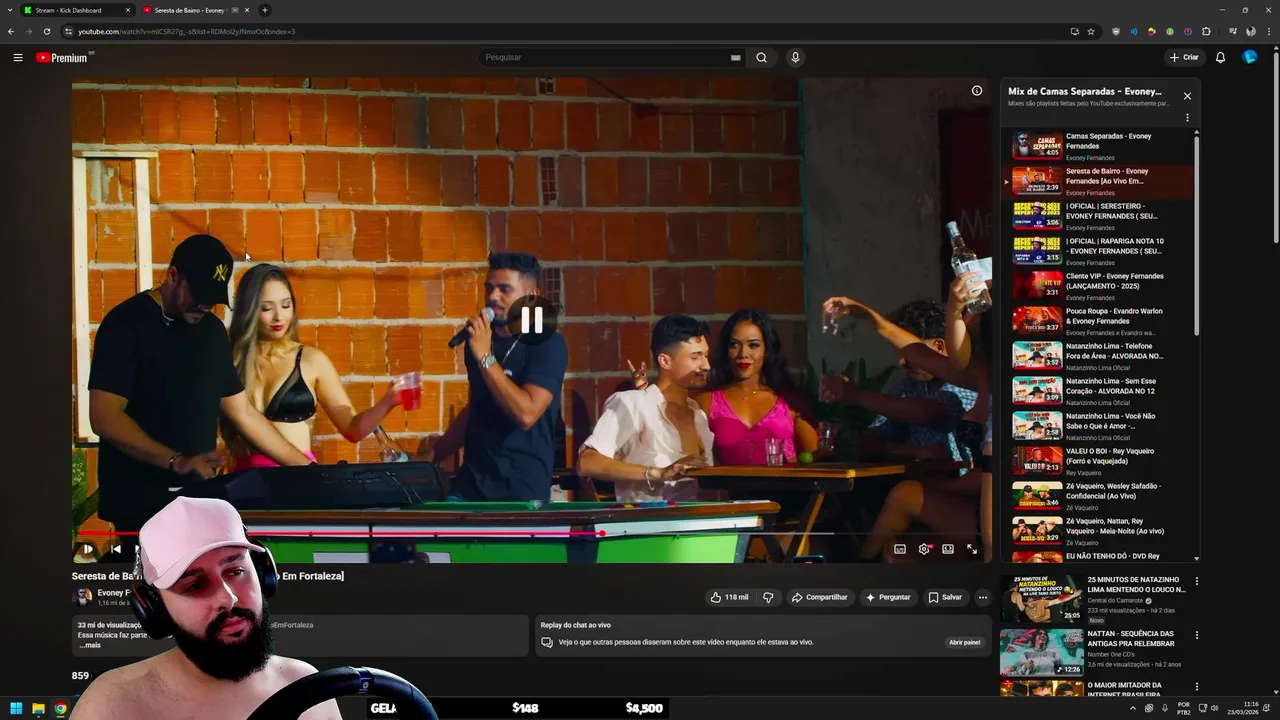Screen dimensions: 1280x720
Task: Open the Windows Start menu
Action: tap(16, 708)
